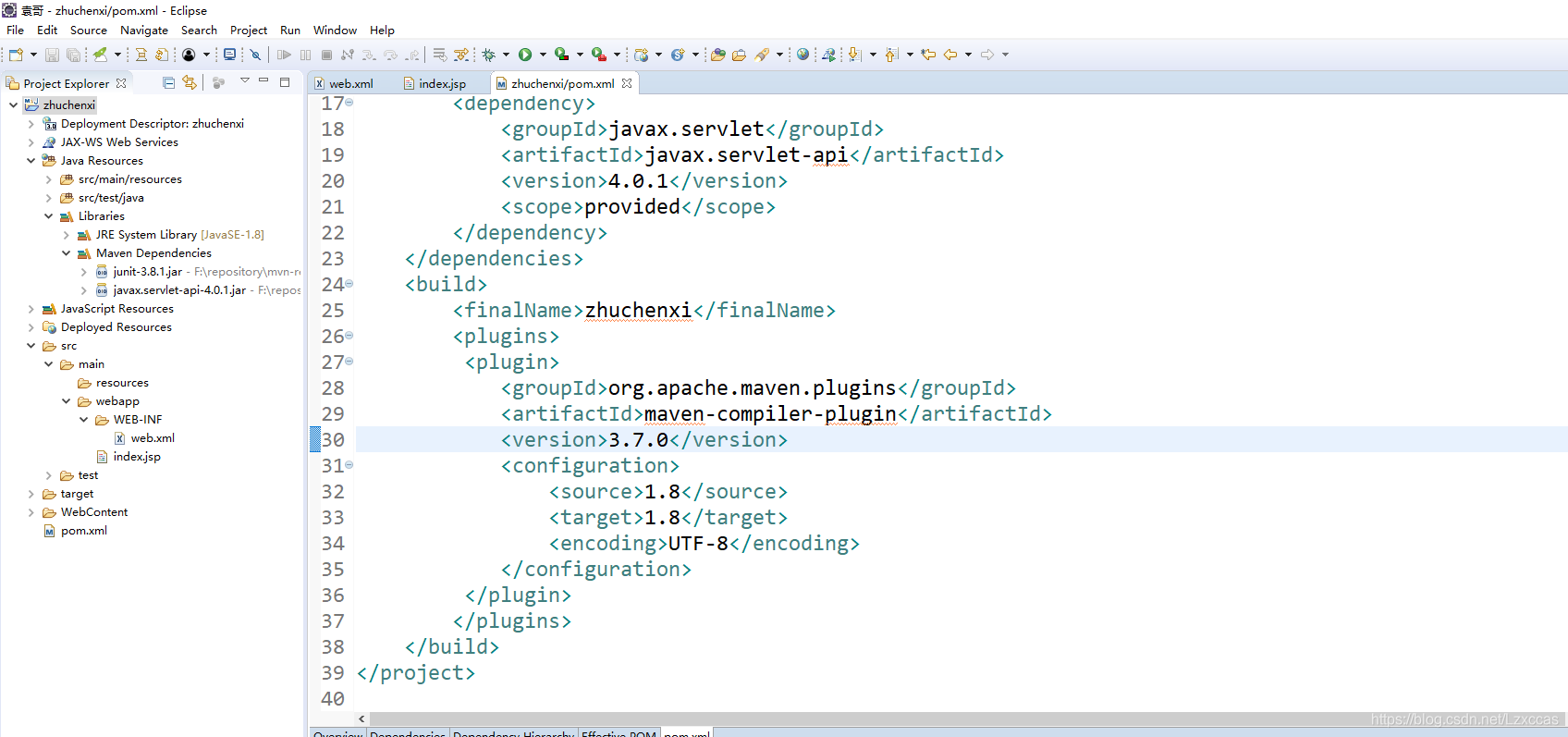This screenshot has height=737, width=1568.
Task: Switch to Effective POM tab
Action: (619, 732)
